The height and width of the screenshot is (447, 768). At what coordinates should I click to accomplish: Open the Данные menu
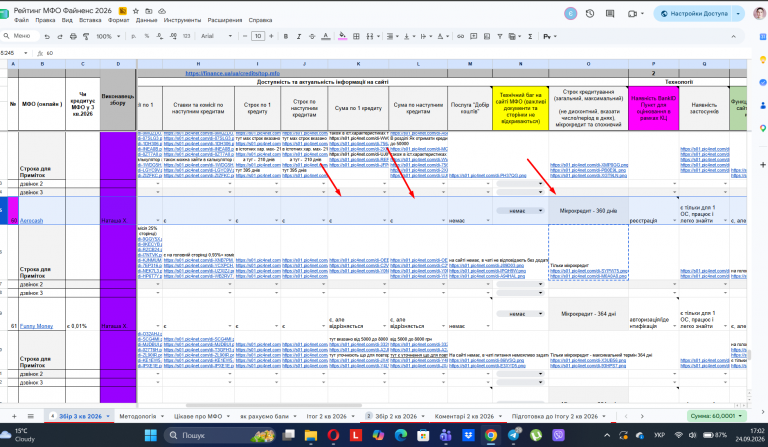tap(146, 20)
